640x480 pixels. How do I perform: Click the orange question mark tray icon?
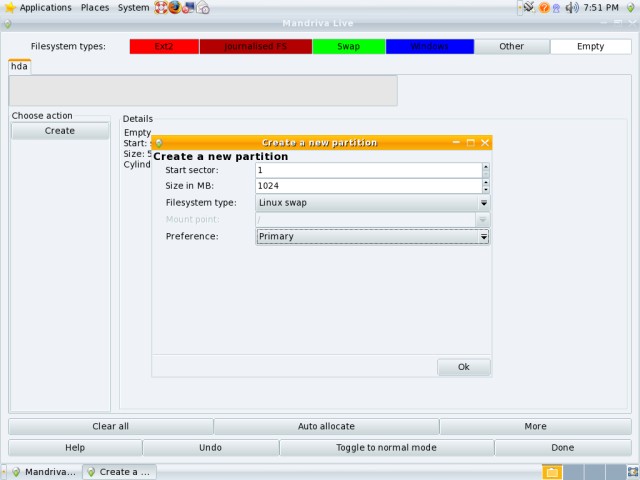[544, 7]
